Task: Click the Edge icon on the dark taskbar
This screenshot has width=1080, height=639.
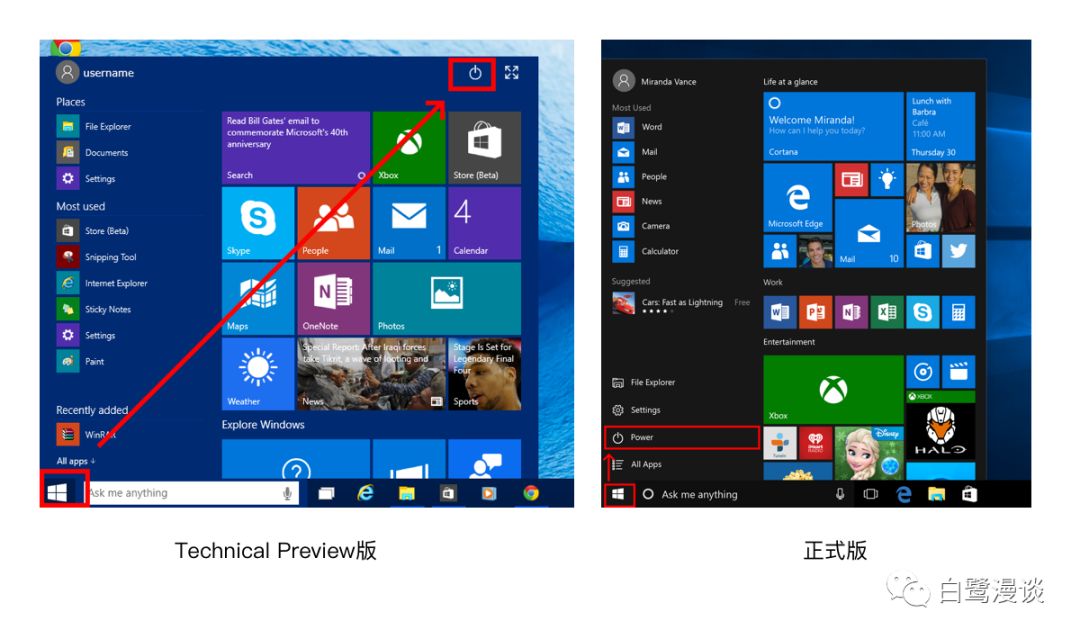Action: pos(903,494)
